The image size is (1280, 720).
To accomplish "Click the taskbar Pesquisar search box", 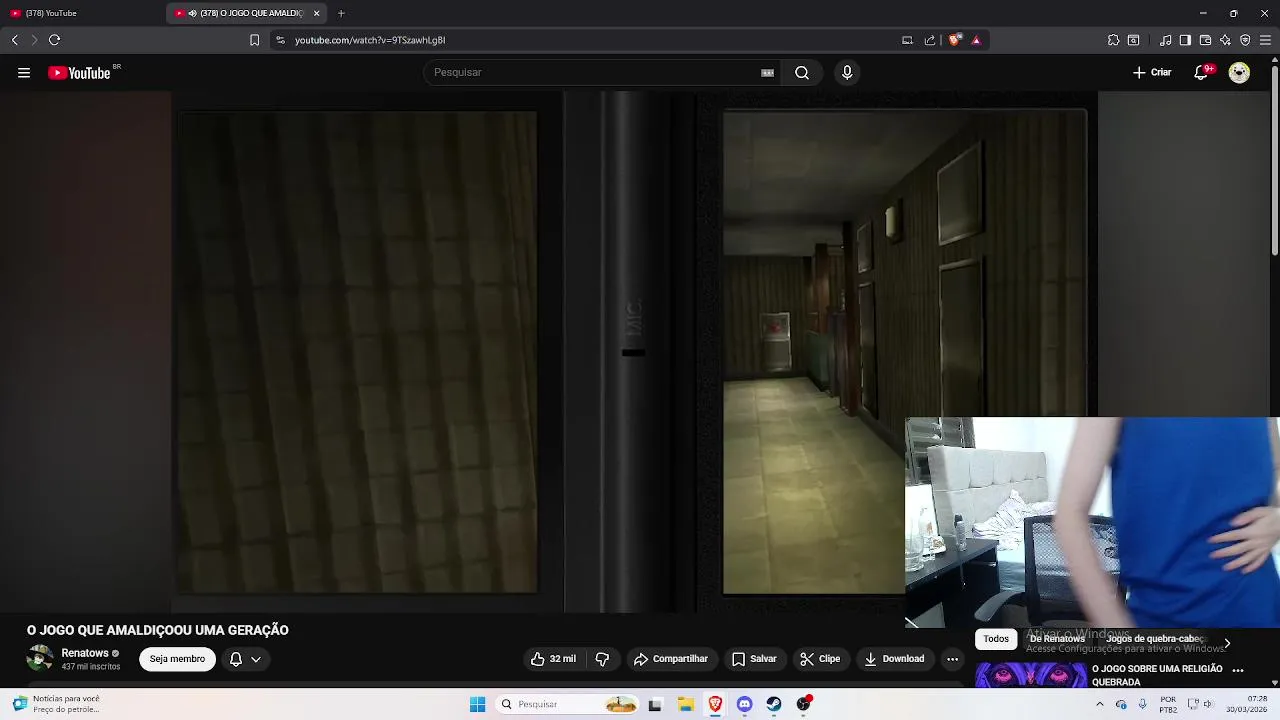I will point(568,704).
